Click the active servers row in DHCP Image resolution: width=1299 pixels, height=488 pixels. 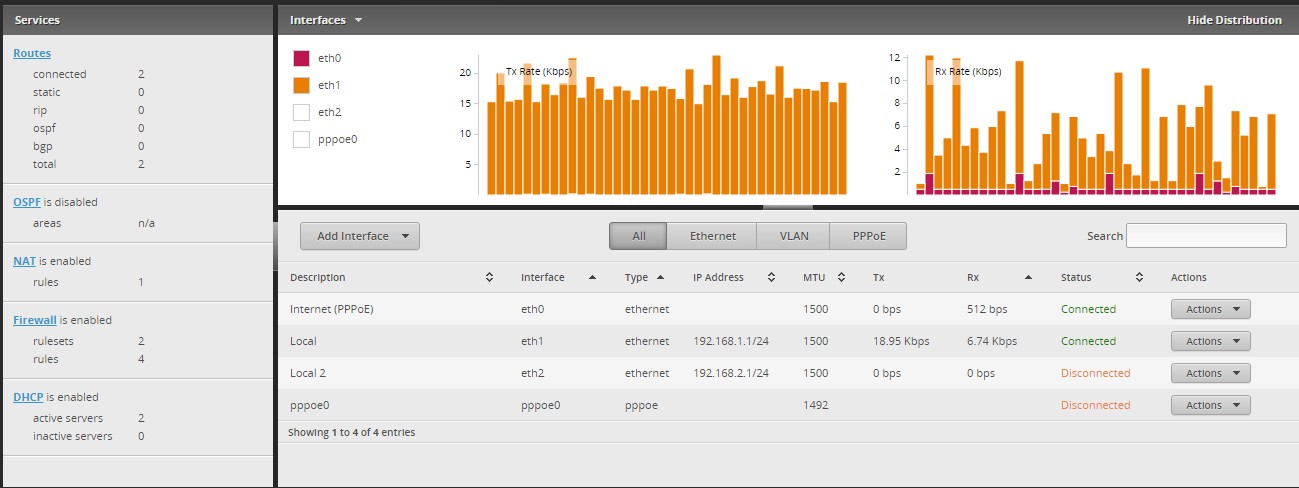tap(88, 418)
